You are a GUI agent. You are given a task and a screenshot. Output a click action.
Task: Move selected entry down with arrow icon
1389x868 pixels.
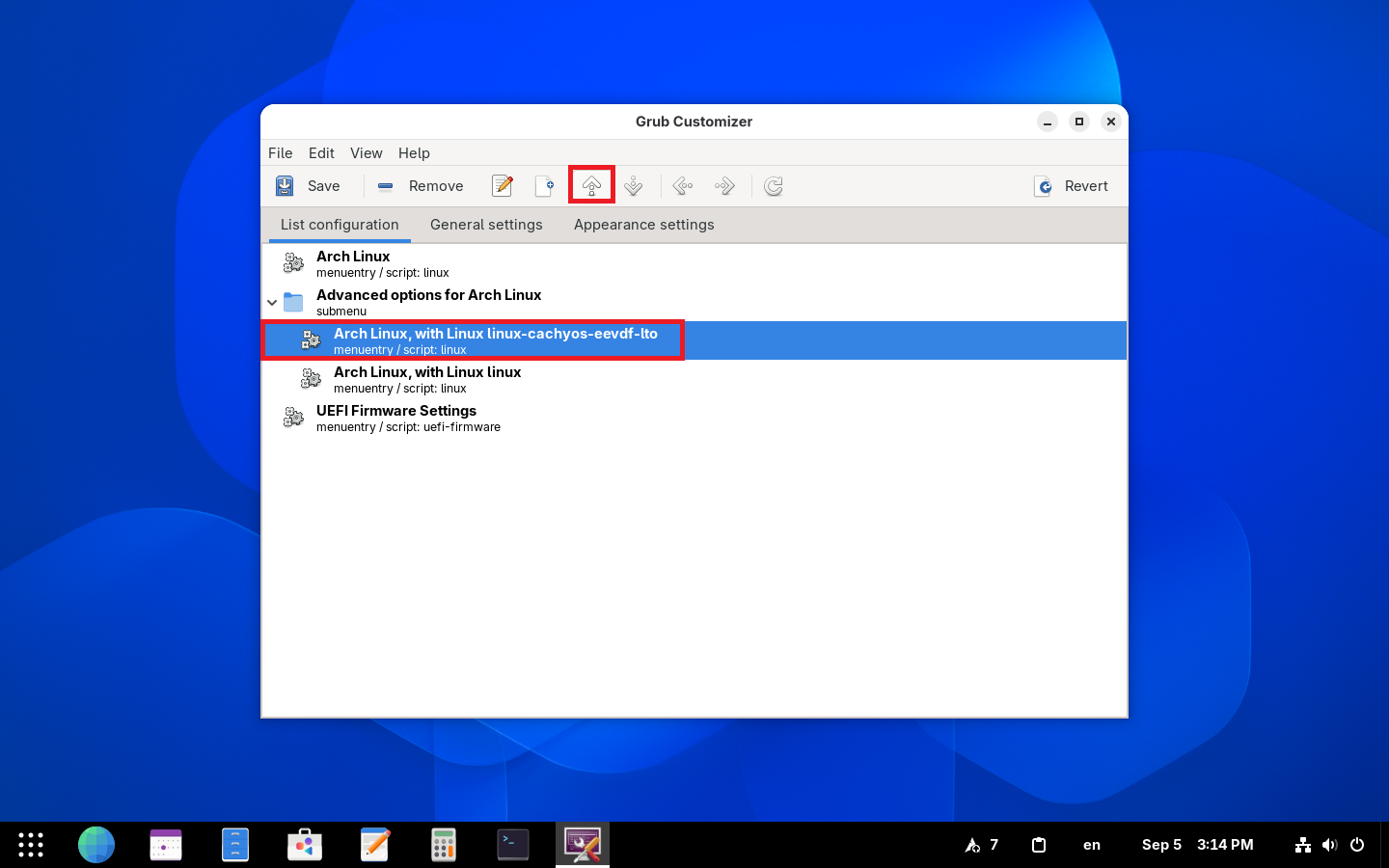[x=634, y=186]
